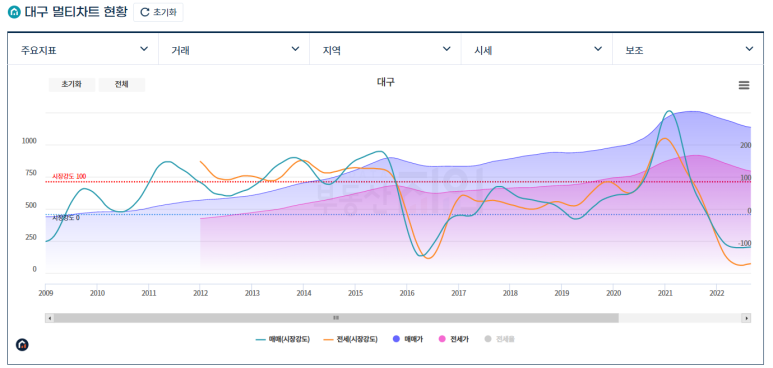Click the round house logo below chart

coord(22,344)
